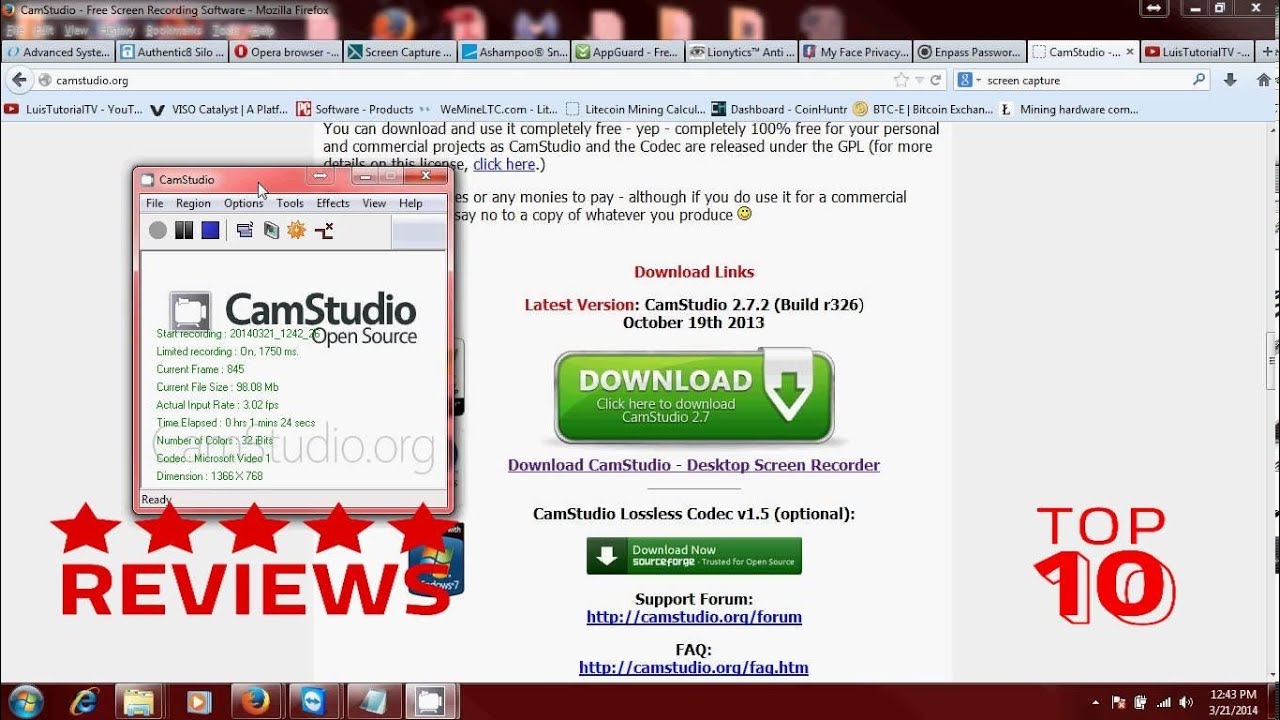Image resolution: width=1280 pixels, height=720 pixels.
Task: Switch to Screen Capture tab
Action: (x=400, y=52)
